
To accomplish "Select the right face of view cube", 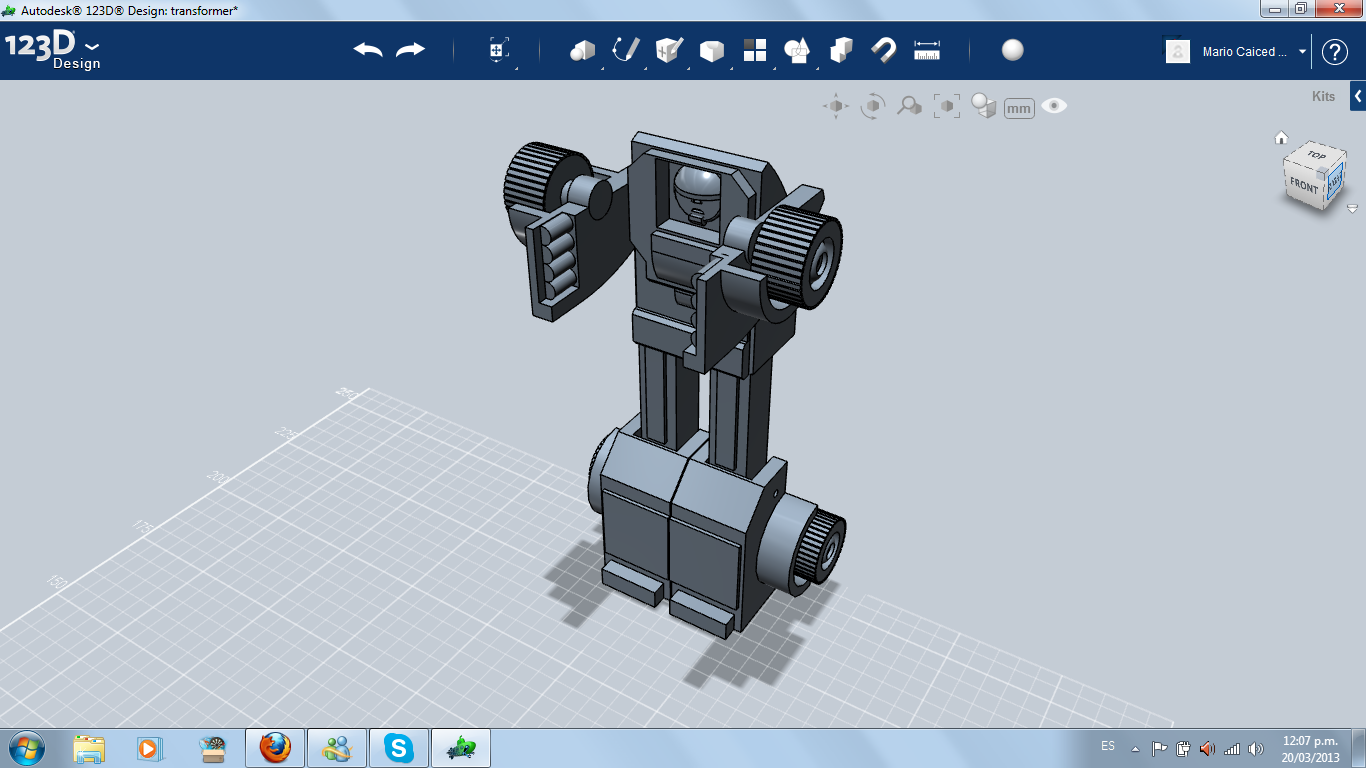I will (x=1334, y=181).
